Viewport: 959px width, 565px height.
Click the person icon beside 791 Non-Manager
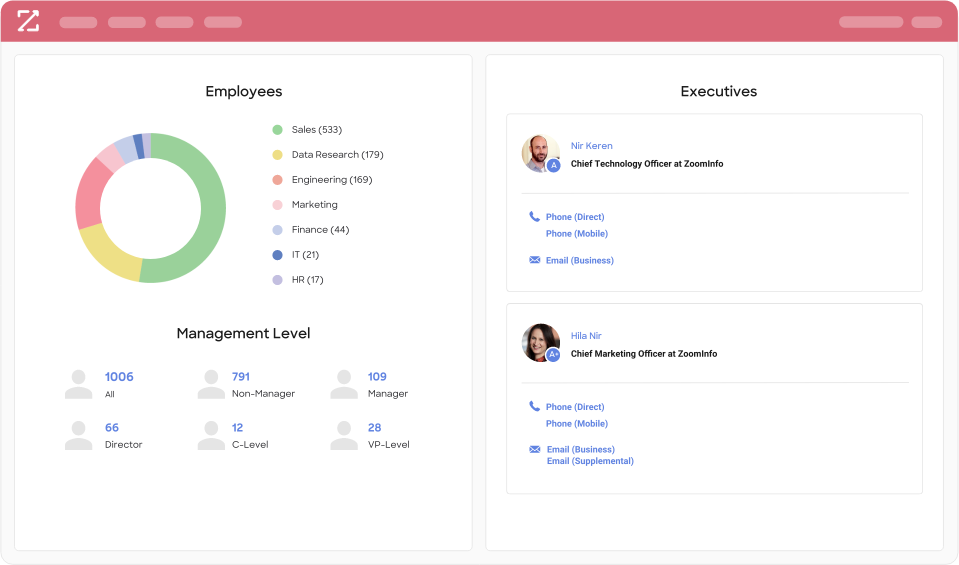(x=211, y=384)
